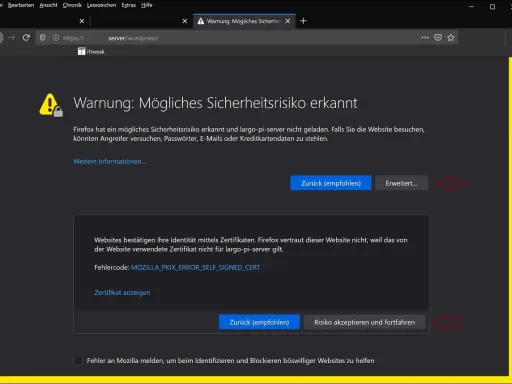Click the Zertifikat anzeigen link
The height and width of the screenshot is (384, 512).
click(122, 292)
